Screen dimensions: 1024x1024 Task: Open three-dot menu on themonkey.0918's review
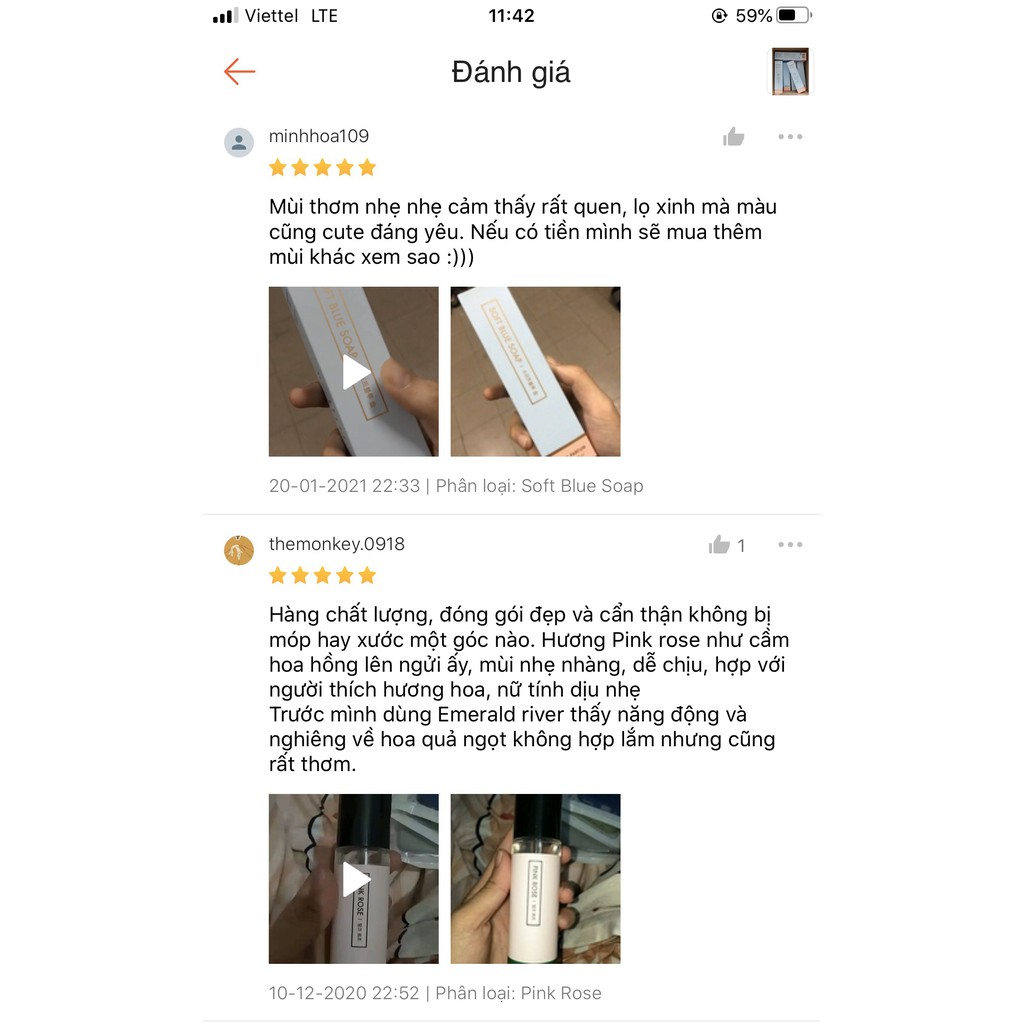pyautogui.click(x=790, y=545)
